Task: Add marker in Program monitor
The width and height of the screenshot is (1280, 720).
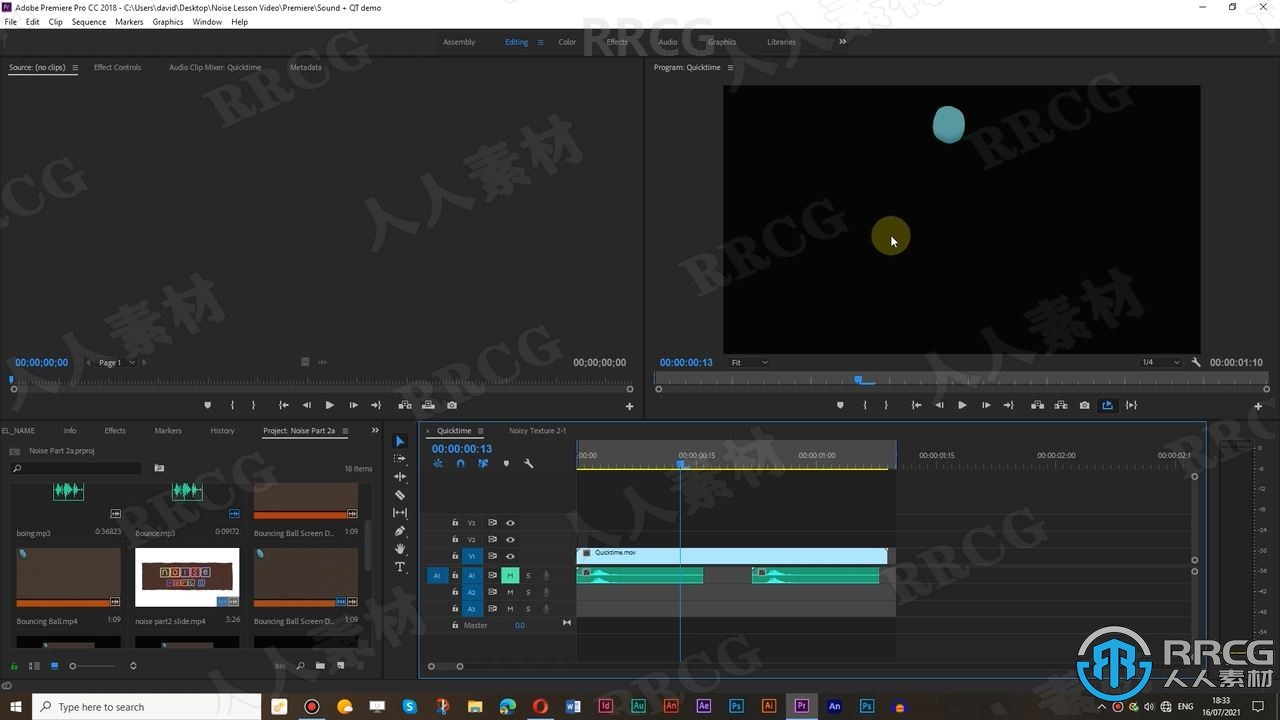Action: [840, 405]
